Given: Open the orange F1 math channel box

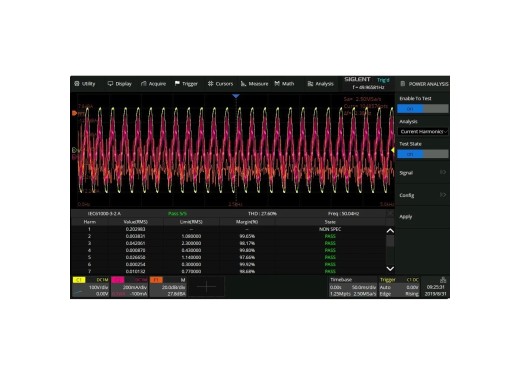Looking at the screenshot, I should (x=168, y=287).
